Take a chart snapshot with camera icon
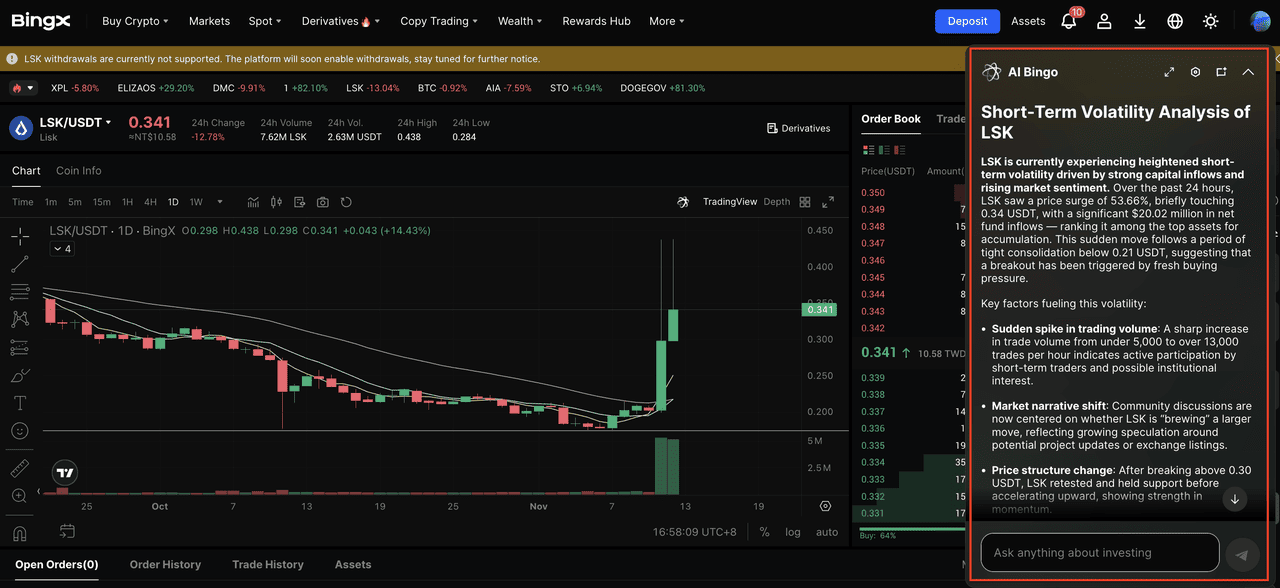 pos(323,202)
